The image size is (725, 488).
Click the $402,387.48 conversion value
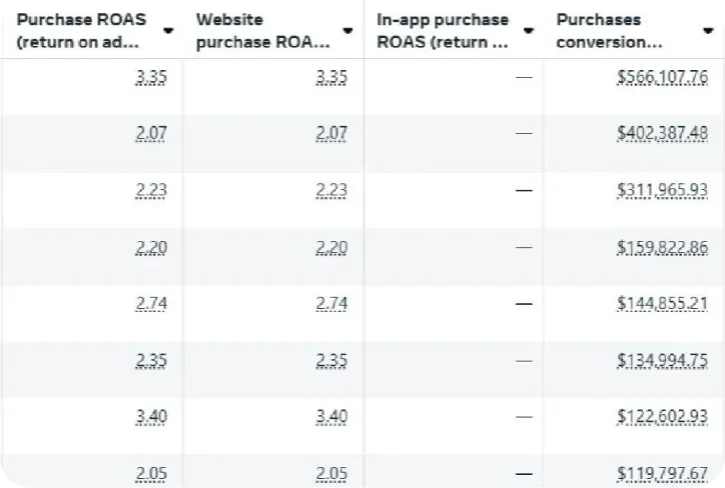coord(664,134)
